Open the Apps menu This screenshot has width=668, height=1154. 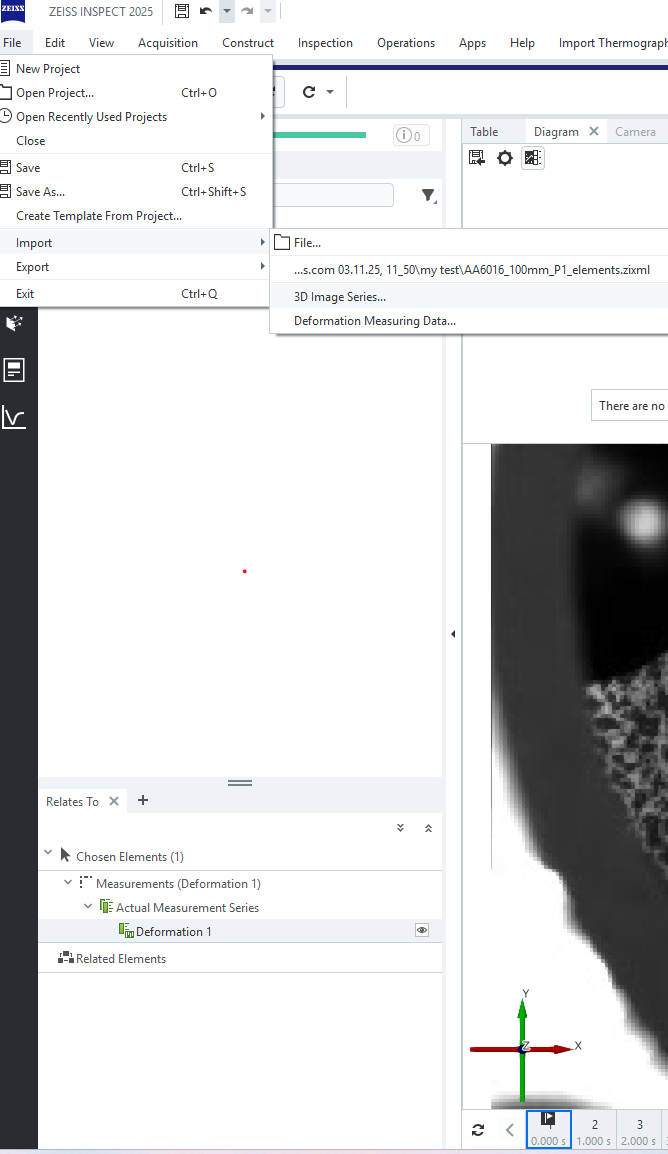coord(472,43)
